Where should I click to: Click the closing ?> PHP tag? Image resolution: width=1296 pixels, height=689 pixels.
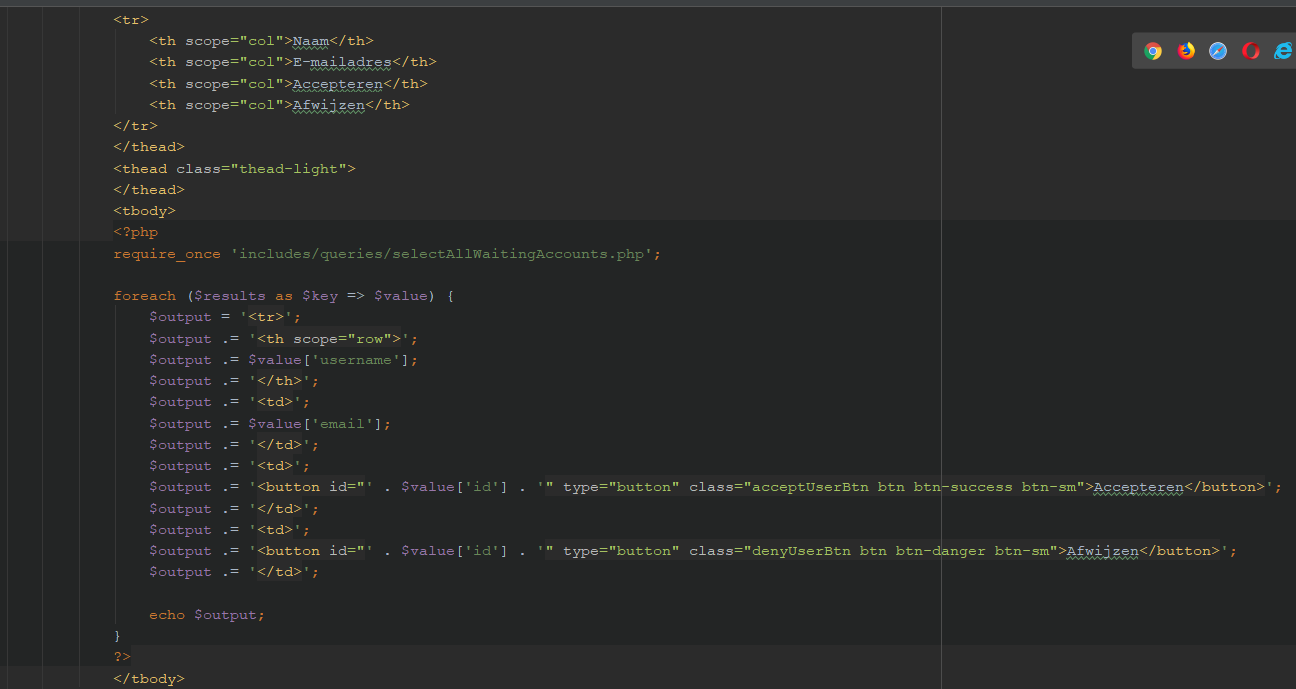[122, 657]
